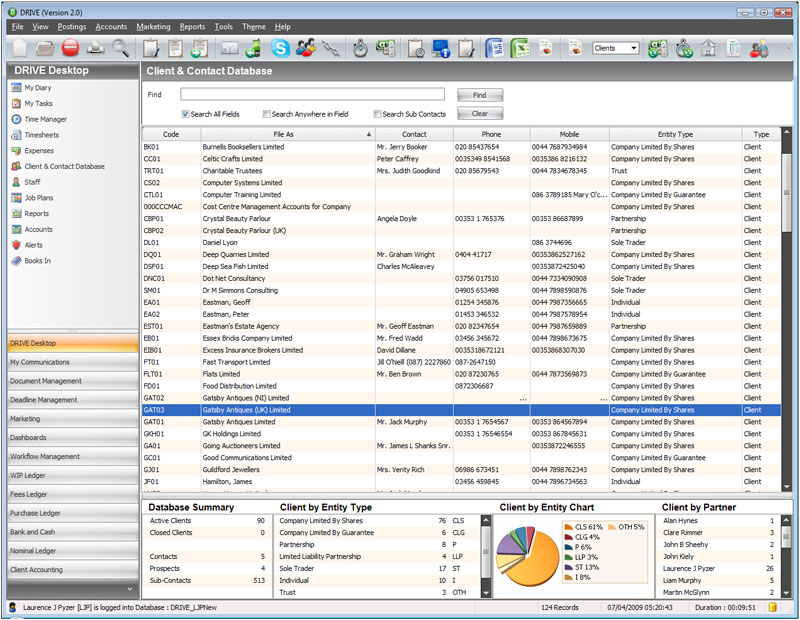This screenshot has height=620, width=800.
Task: Open the Postings menu
Action: point(72,27)
